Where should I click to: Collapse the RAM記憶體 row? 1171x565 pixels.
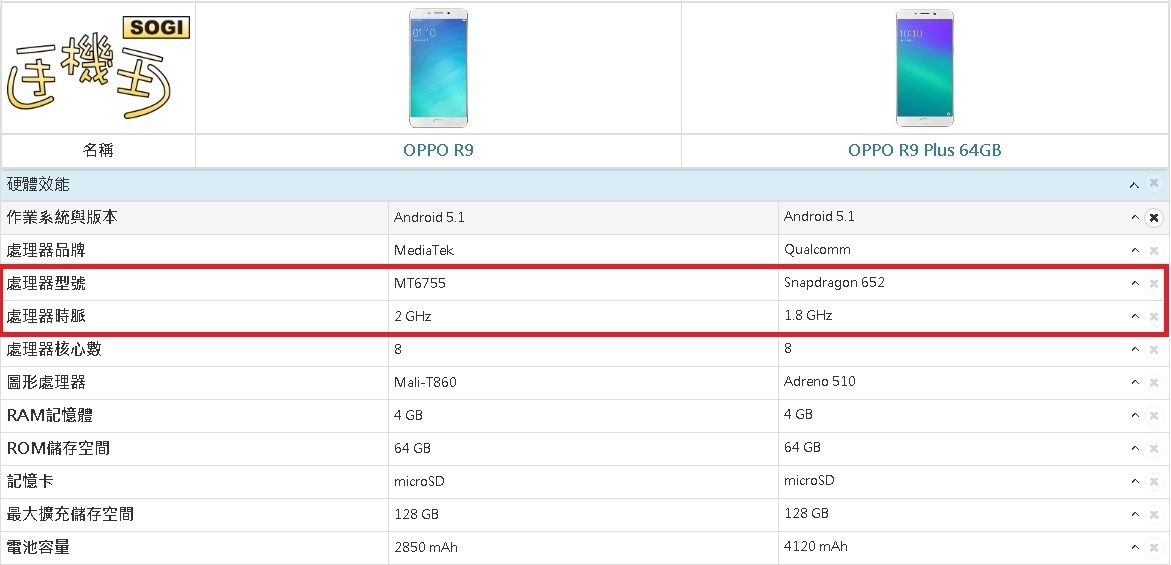(x=1134, y=416)
